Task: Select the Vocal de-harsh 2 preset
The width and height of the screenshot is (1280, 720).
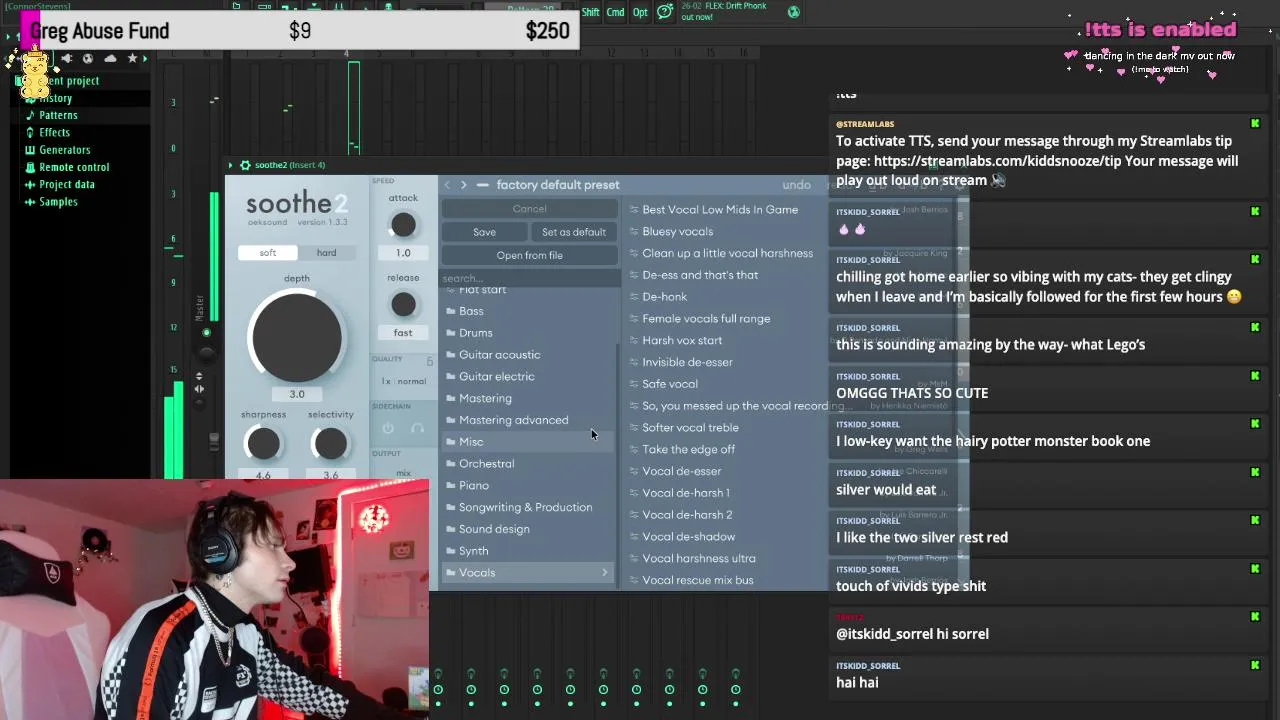Action: pos(687,515)
